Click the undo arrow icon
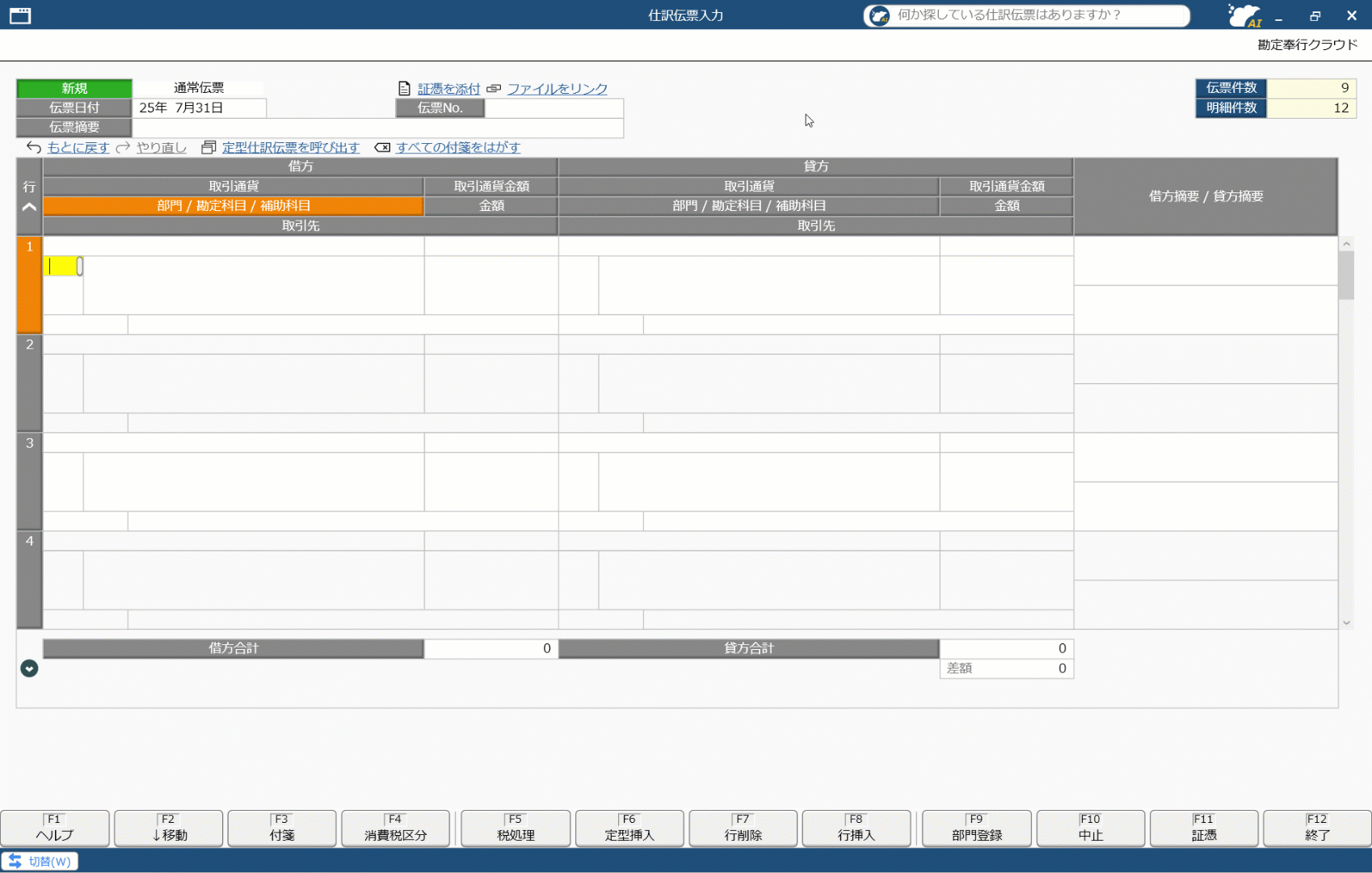The height and width of the screenshot is (873, 1372). point(34,147)
